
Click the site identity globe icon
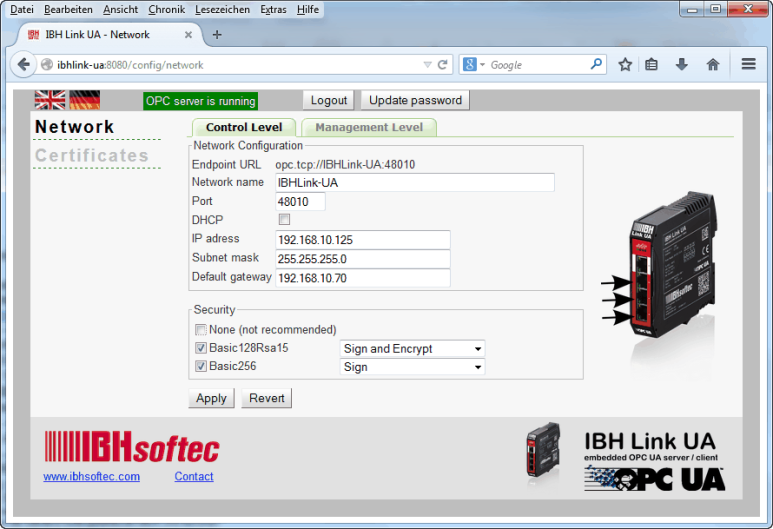[47, 65]
